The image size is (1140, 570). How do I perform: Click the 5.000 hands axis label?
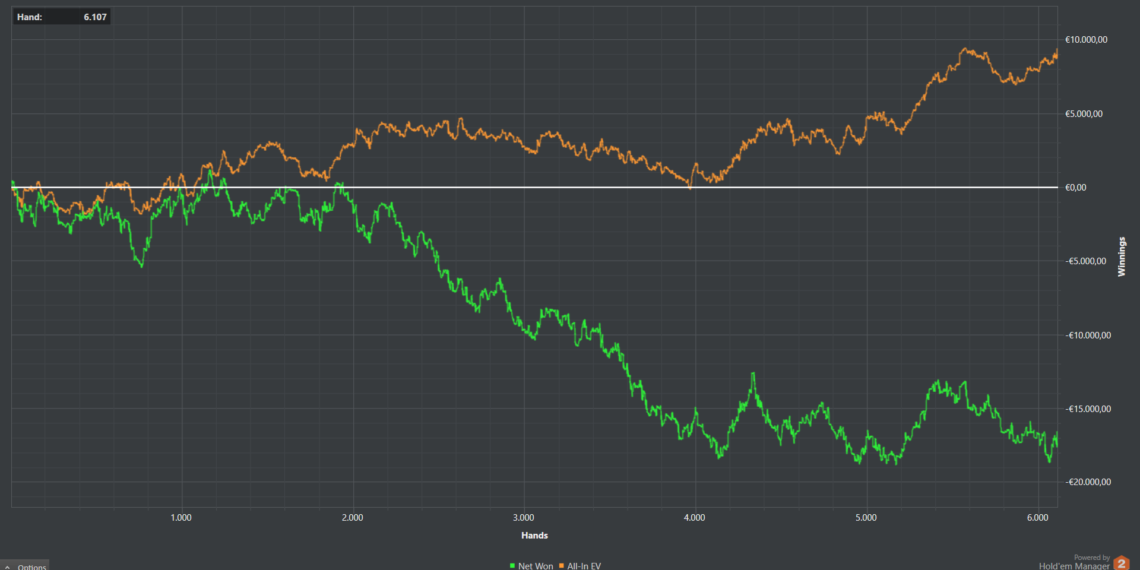coord(866,517)
